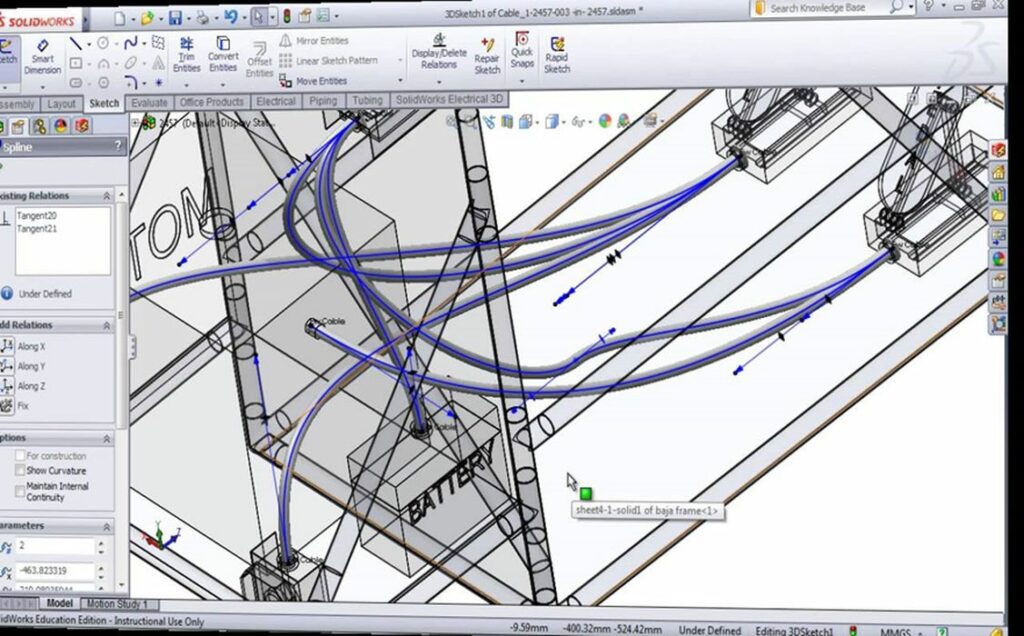Collapse the Existing Relations section

[x=108, y=196]
